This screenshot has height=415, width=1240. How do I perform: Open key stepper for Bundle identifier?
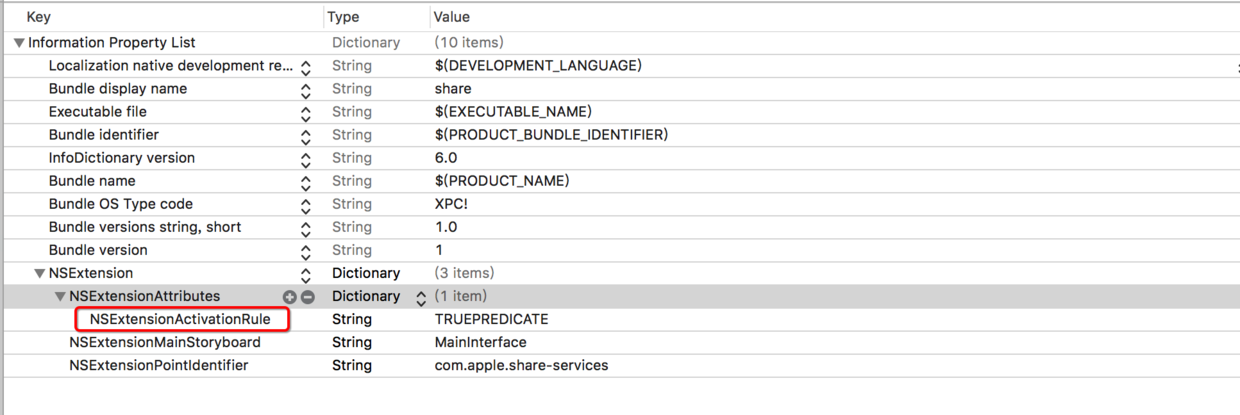(306, 136)
